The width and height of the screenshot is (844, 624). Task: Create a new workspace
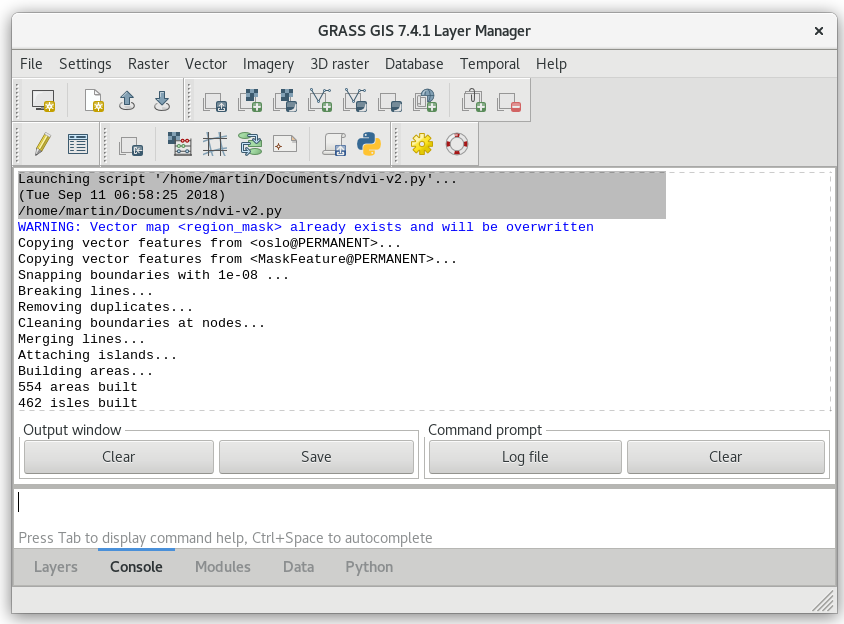click(94, 100)
